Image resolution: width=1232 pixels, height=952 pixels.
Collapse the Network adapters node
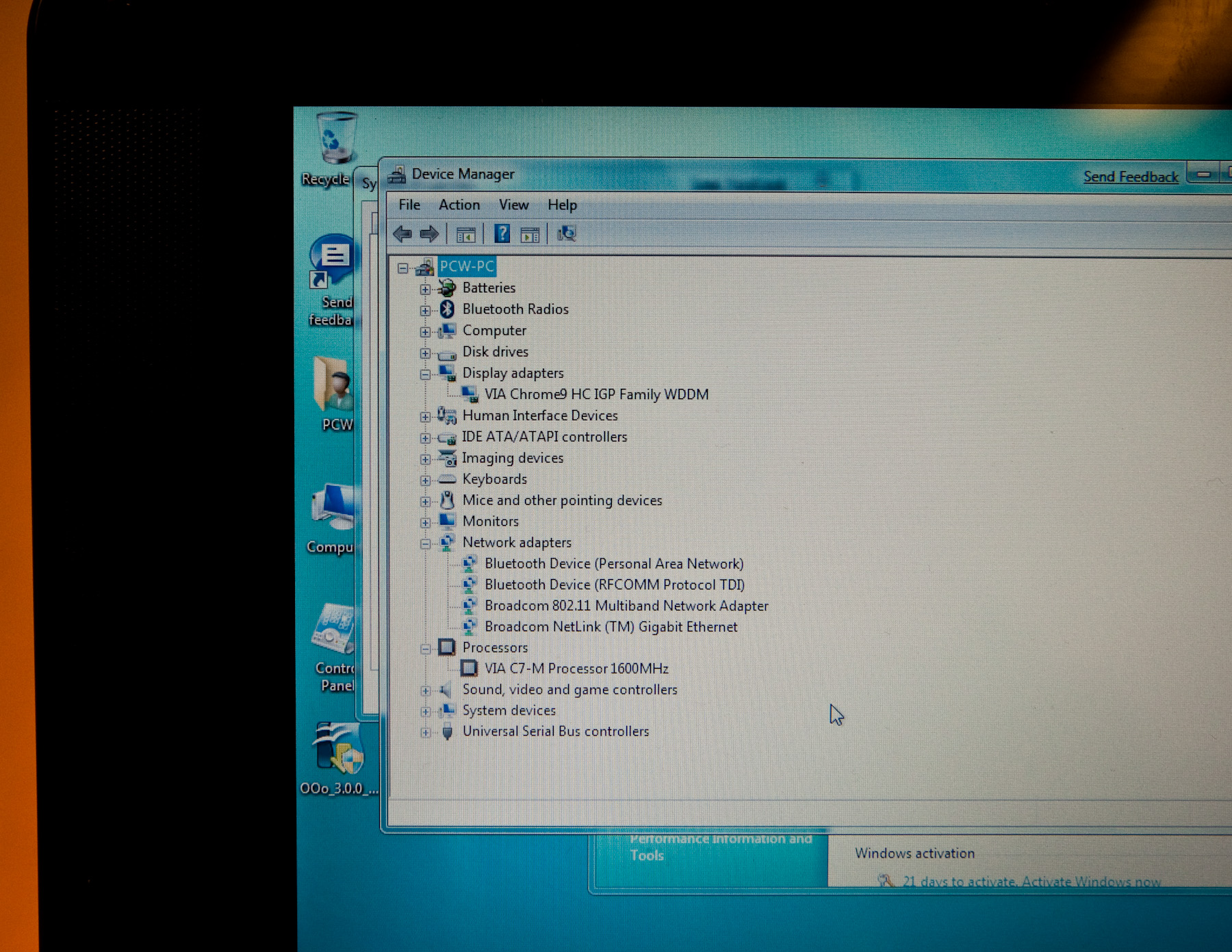pyautogui.click(x=425, y=544)
